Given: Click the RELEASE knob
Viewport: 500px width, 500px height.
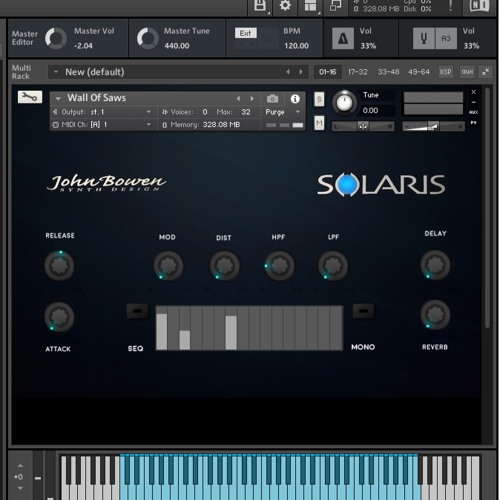Looking at the screenshot, I should coord(59,265).
